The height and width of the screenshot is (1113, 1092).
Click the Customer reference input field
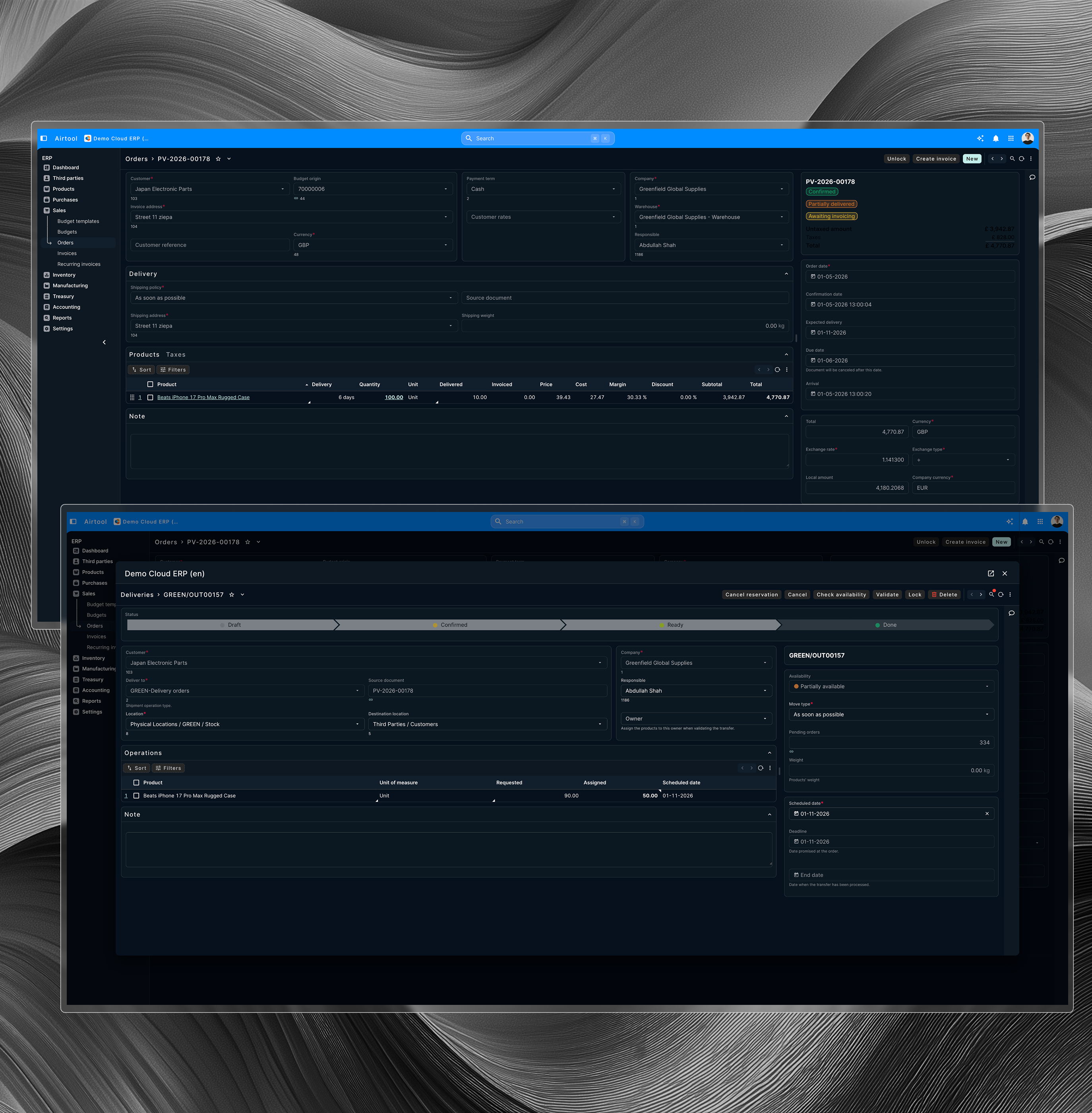[x=209, y=245]
